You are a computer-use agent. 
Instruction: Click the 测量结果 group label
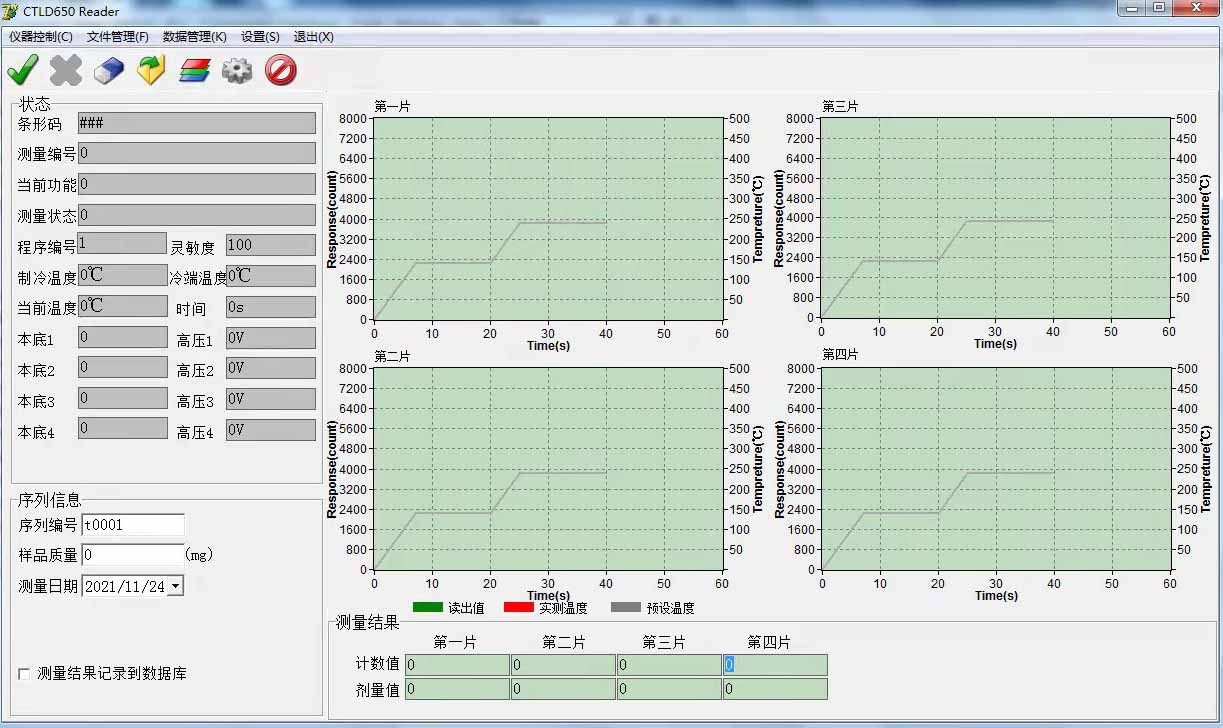(x=367, y=623)
